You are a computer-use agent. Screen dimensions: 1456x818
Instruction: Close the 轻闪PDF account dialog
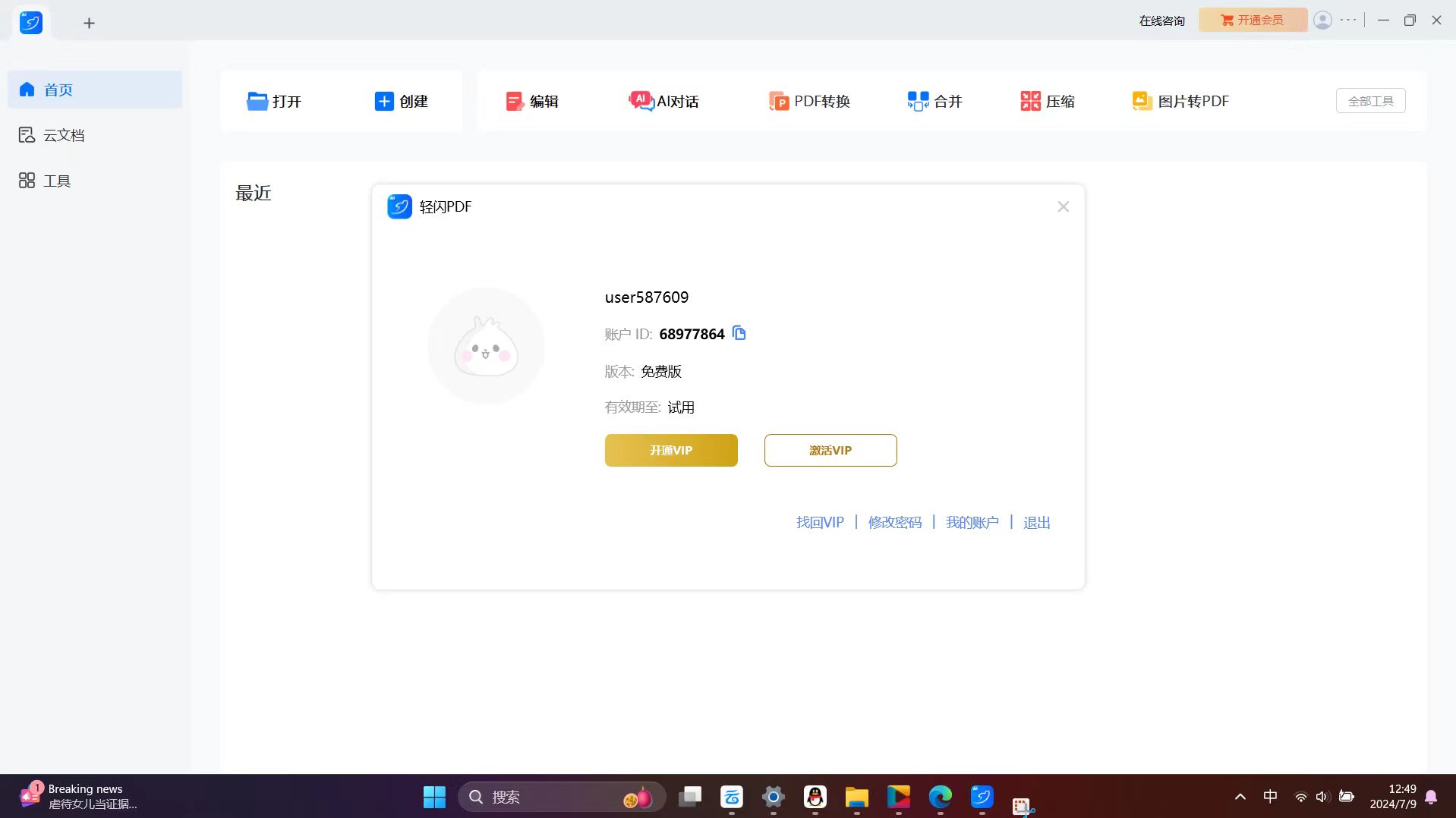pos(1063,206)
